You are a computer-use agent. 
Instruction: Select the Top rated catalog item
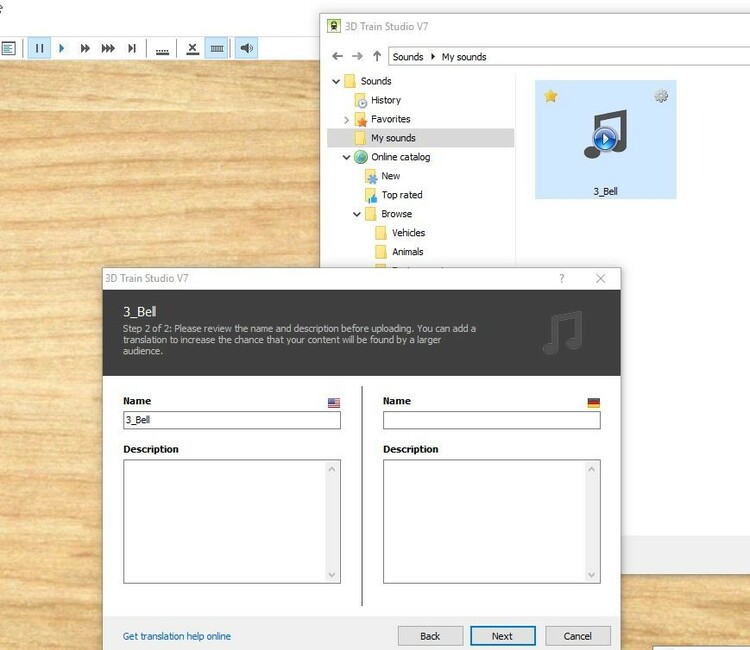click(401, 195)
